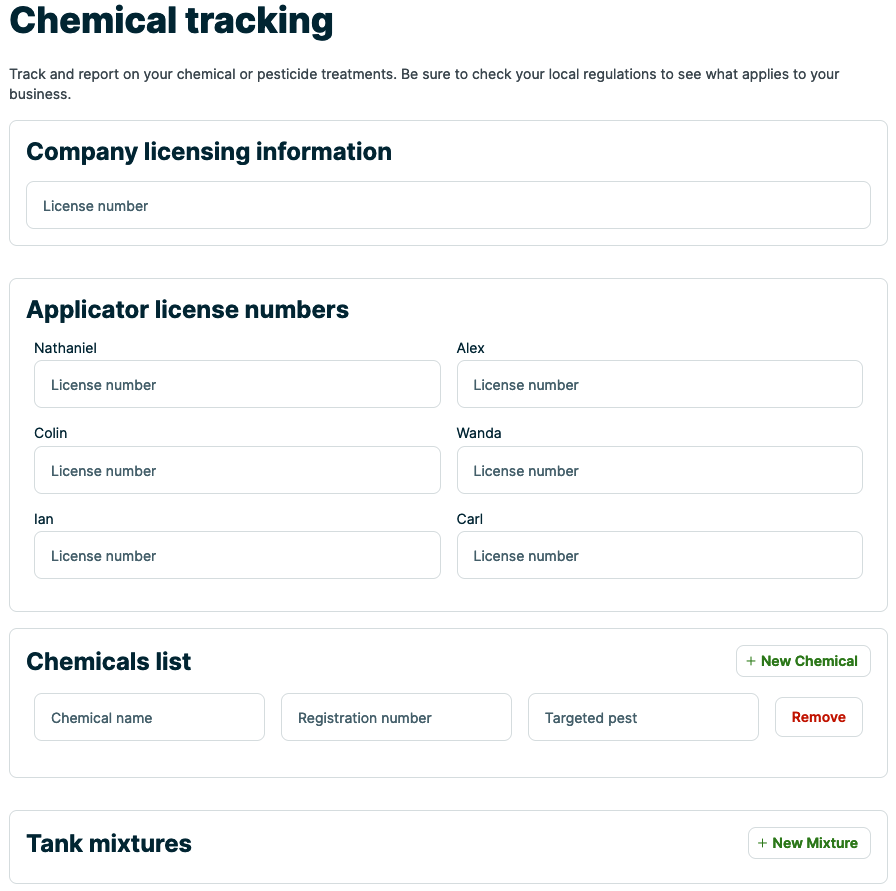The width and height of the screenshot is (896, 891).
Task: Click the + New Chemical button
Action: (803, 661)
